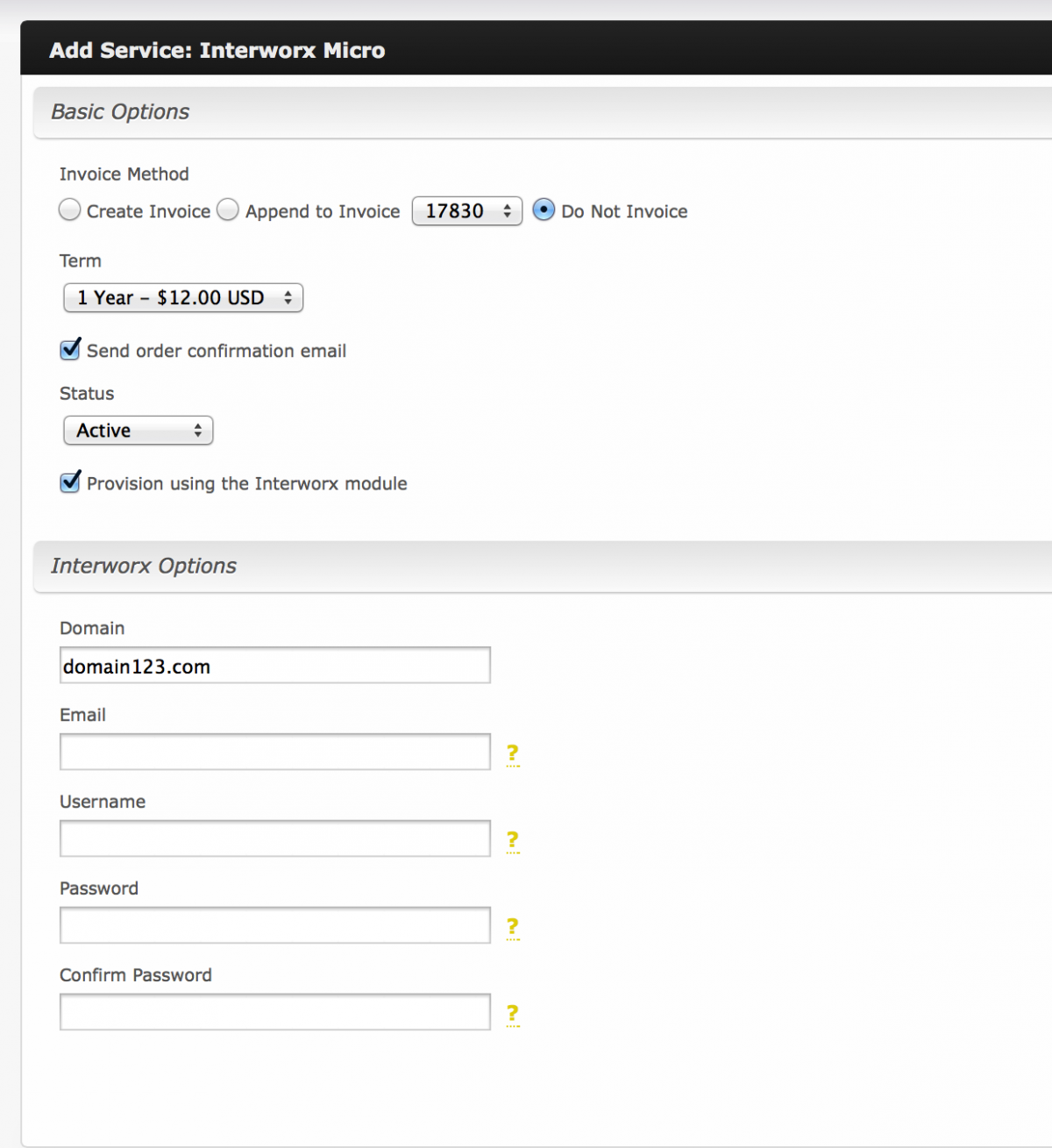This screenshot has height=1148, width=1052.
Task: Select the Password input box
Action: pyautogui.click(x=275, y=926)
